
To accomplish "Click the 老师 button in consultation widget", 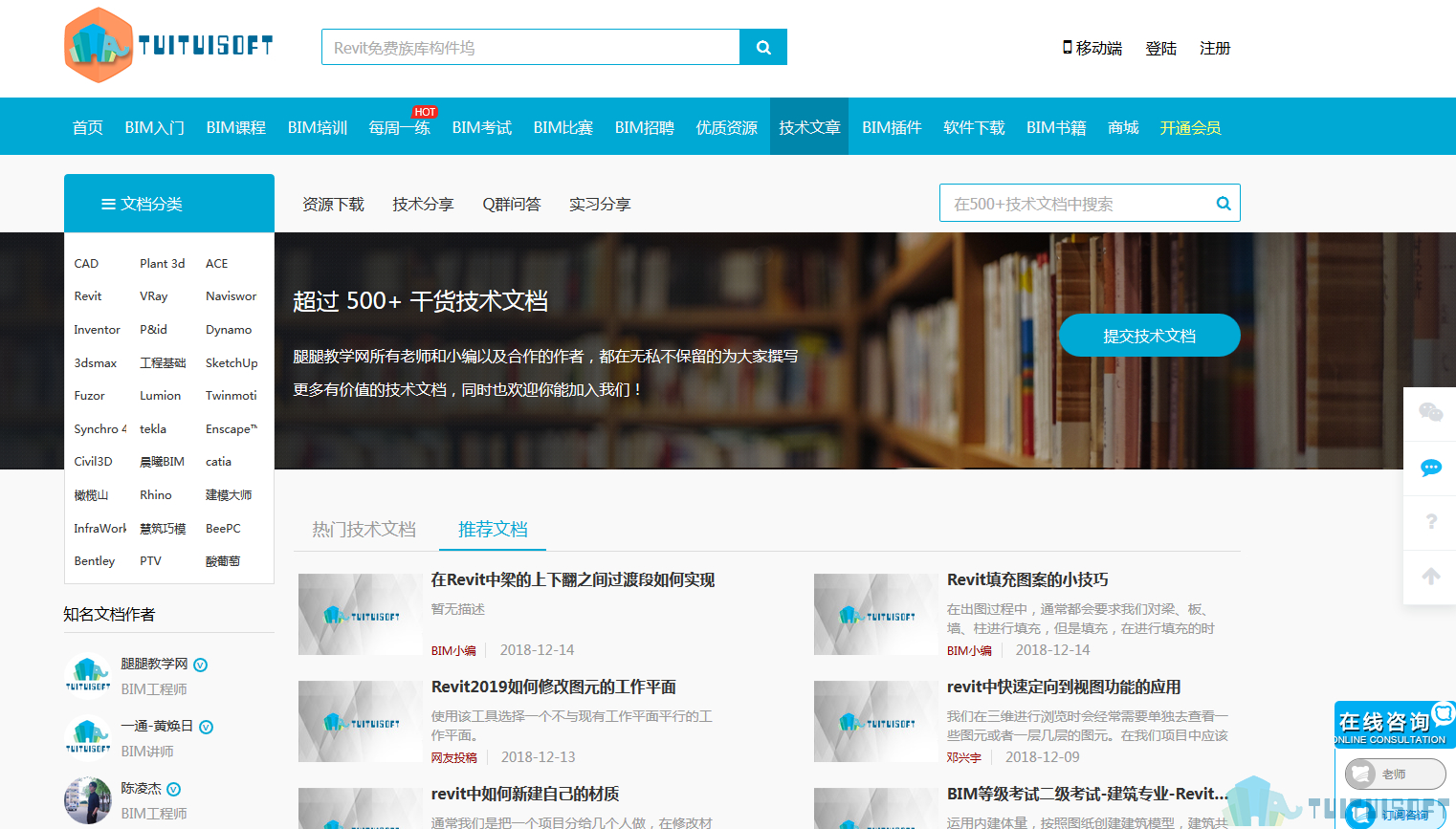I will (1395, 774).
